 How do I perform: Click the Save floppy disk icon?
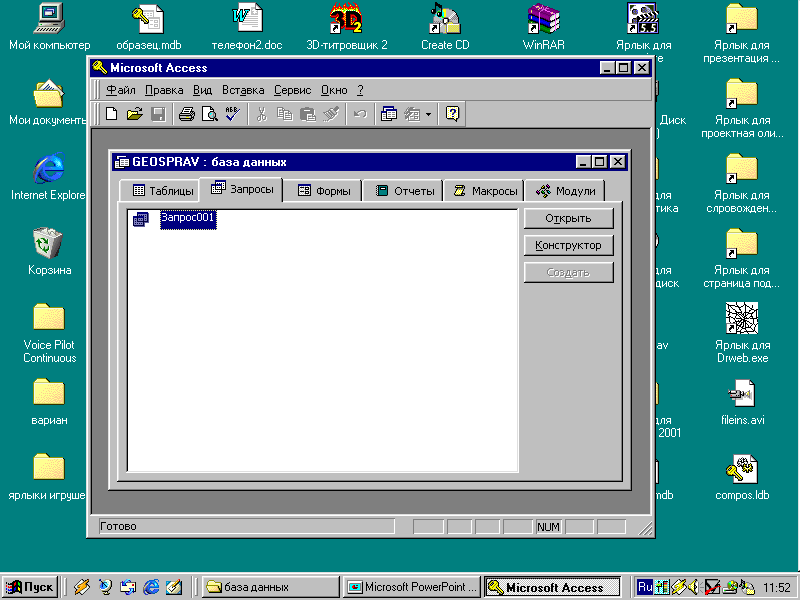click(158, 114)
